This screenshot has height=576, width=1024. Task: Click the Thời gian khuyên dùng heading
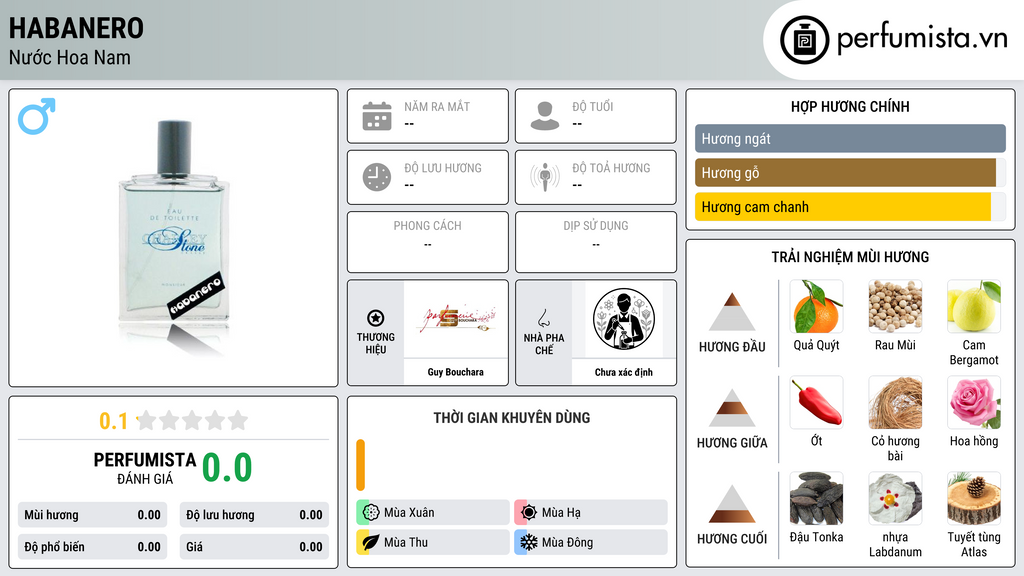(512, 417)
